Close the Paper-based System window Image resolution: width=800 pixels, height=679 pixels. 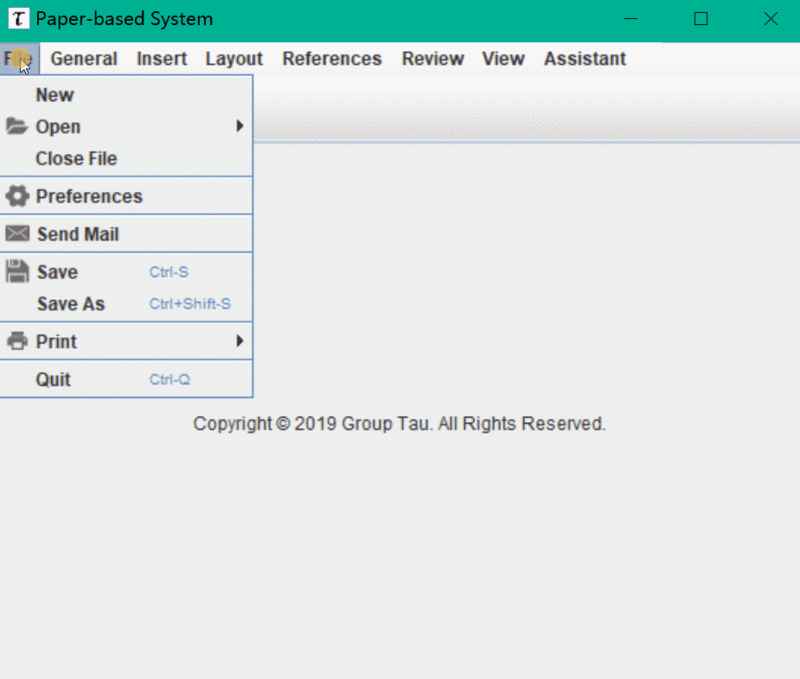(770, 19)
